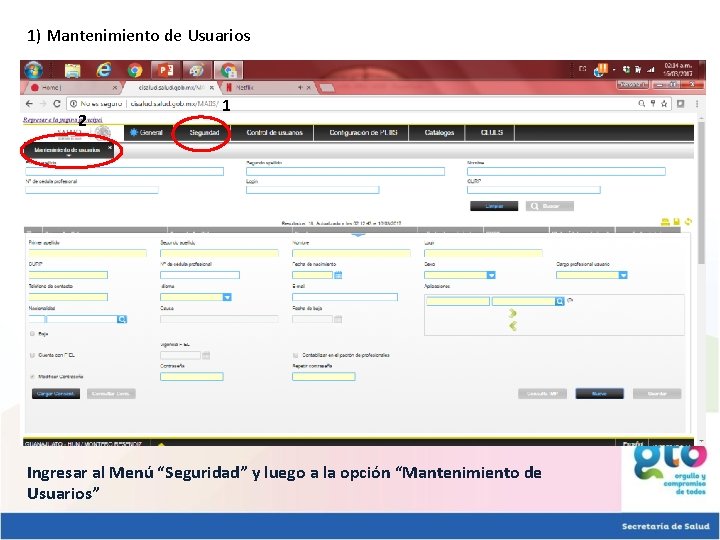Image resolution: width=720 pixels, height=540 pixels.
Task: Click the Aplicaciones search magnifier
Action: pos(560,301)
